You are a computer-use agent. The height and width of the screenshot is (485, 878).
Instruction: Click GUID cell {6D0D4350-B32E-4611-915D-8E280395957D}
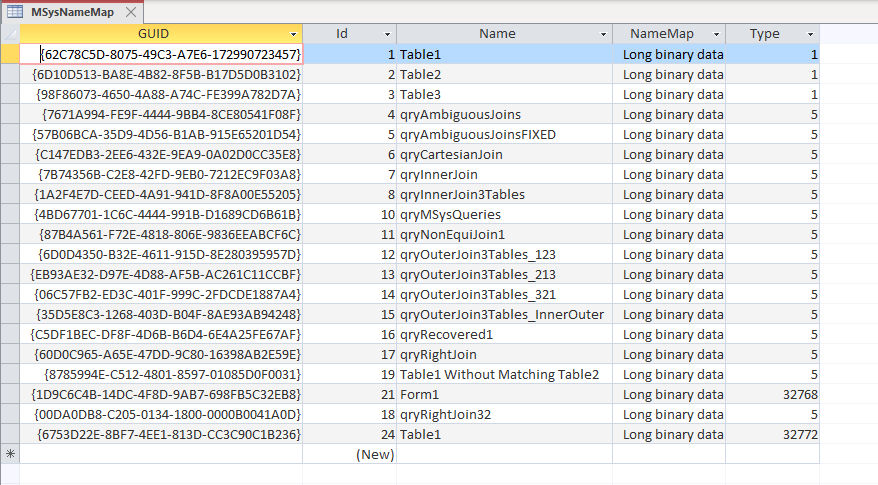pos(161,254)
